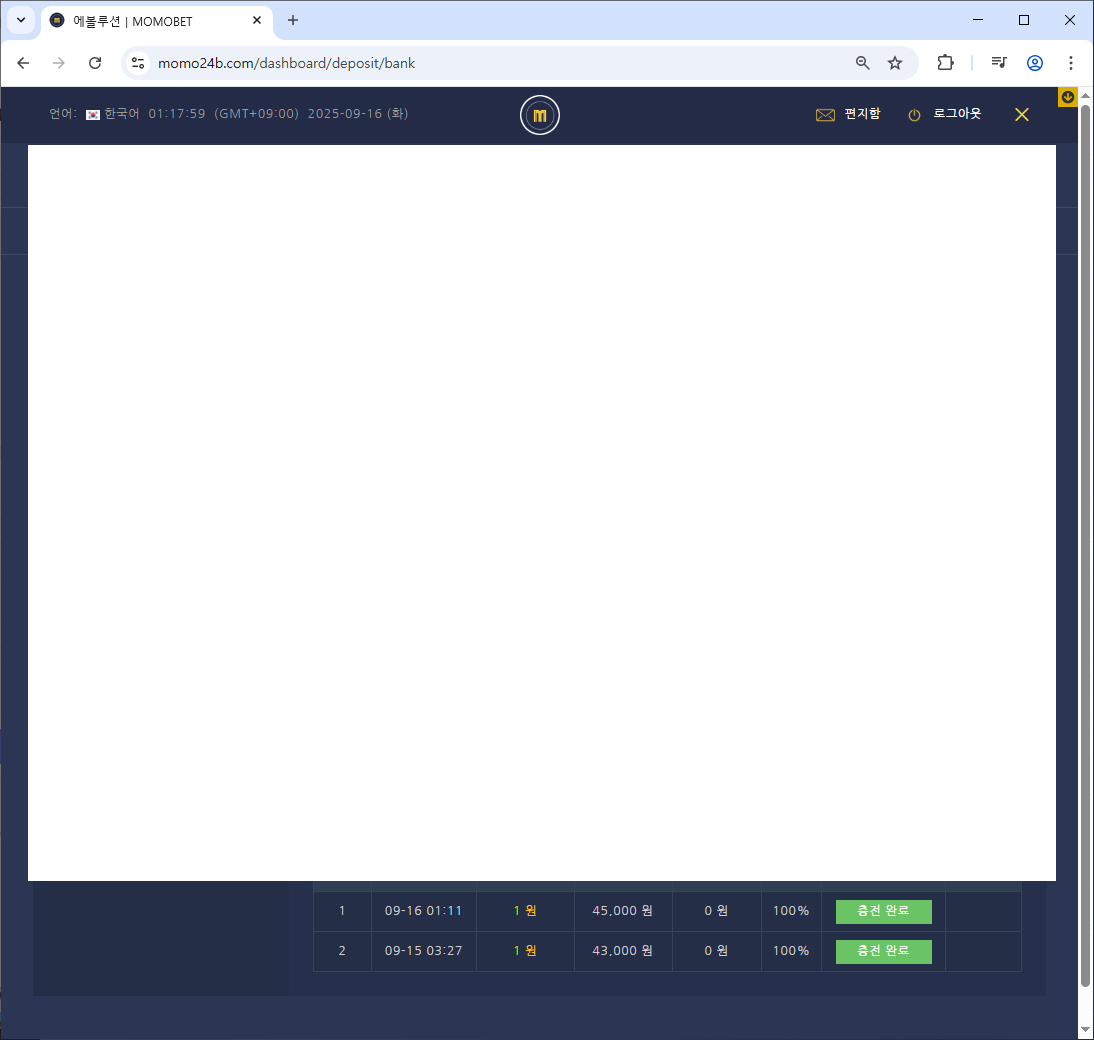The height and width of the screenshot is (1040, 1094).
Task: Open a new browser tab
Action: click(293, 20)
